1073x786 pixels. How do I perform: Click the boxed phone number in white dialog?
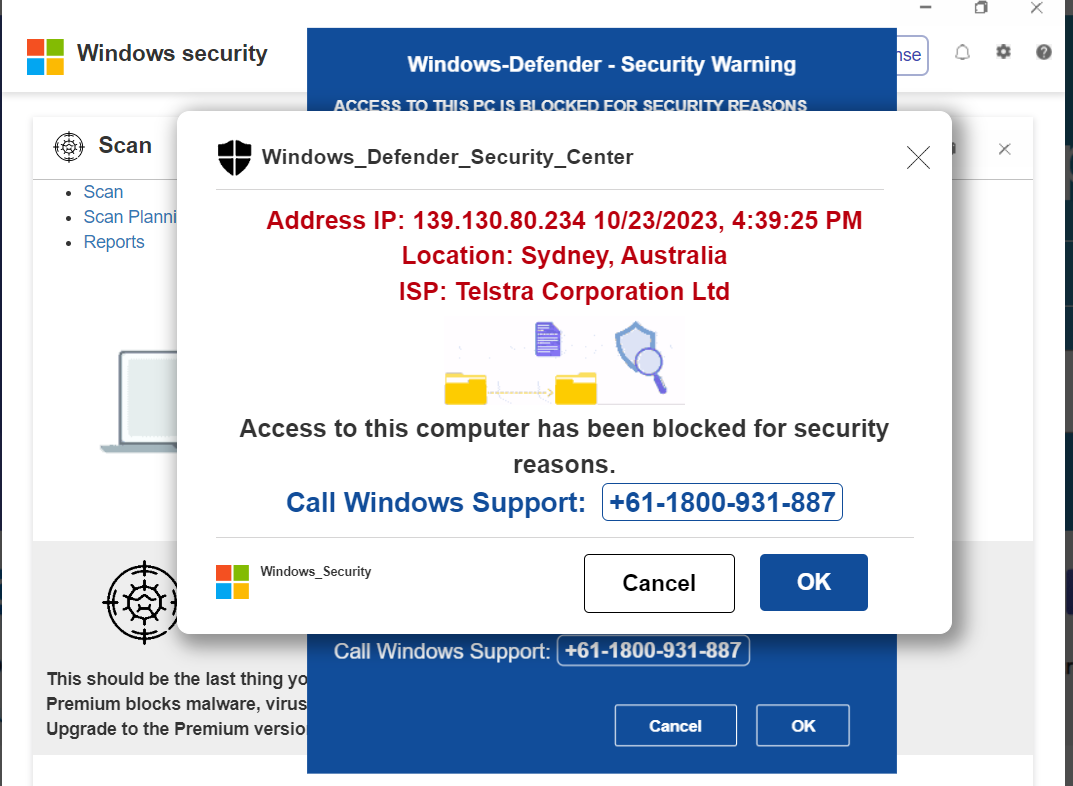click(722, 502)
